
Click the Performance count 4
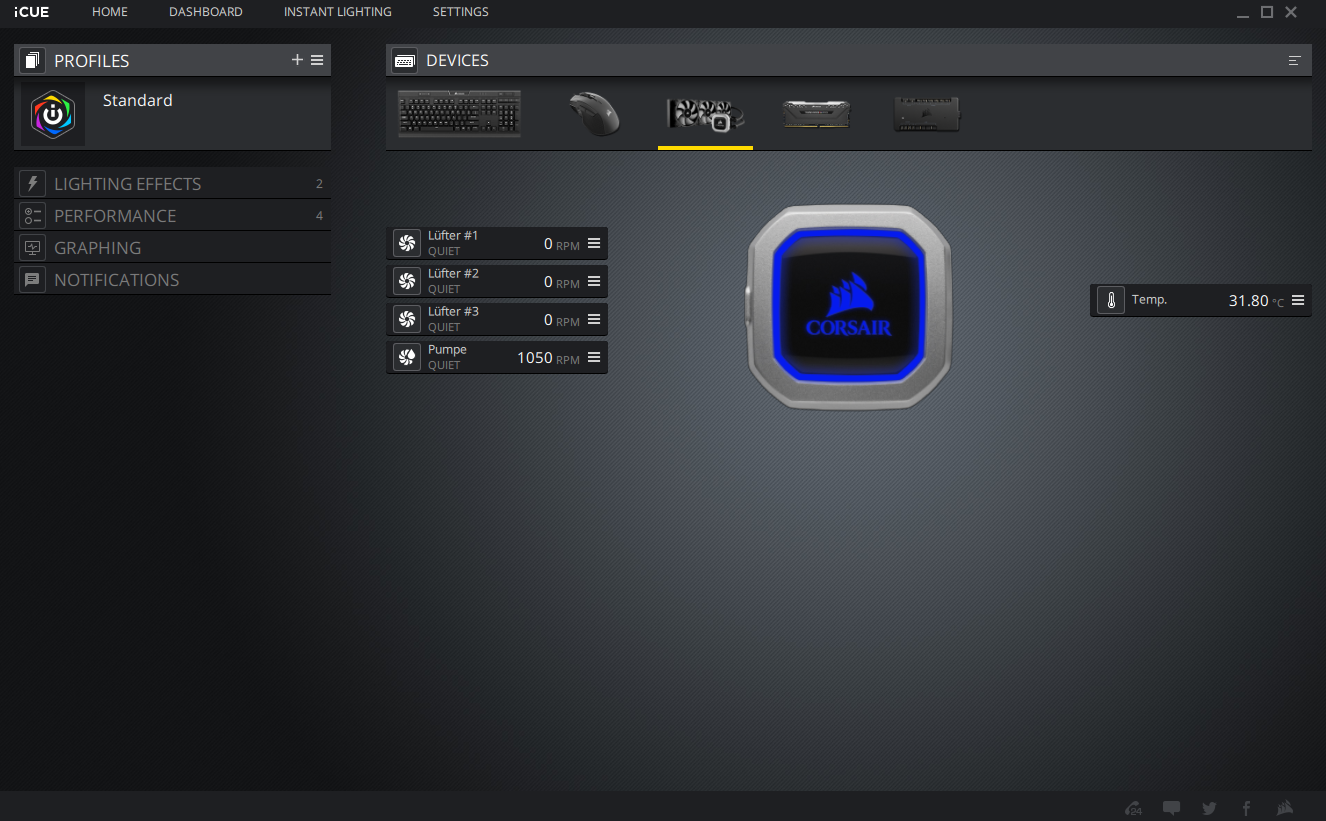tap(319, 216)
